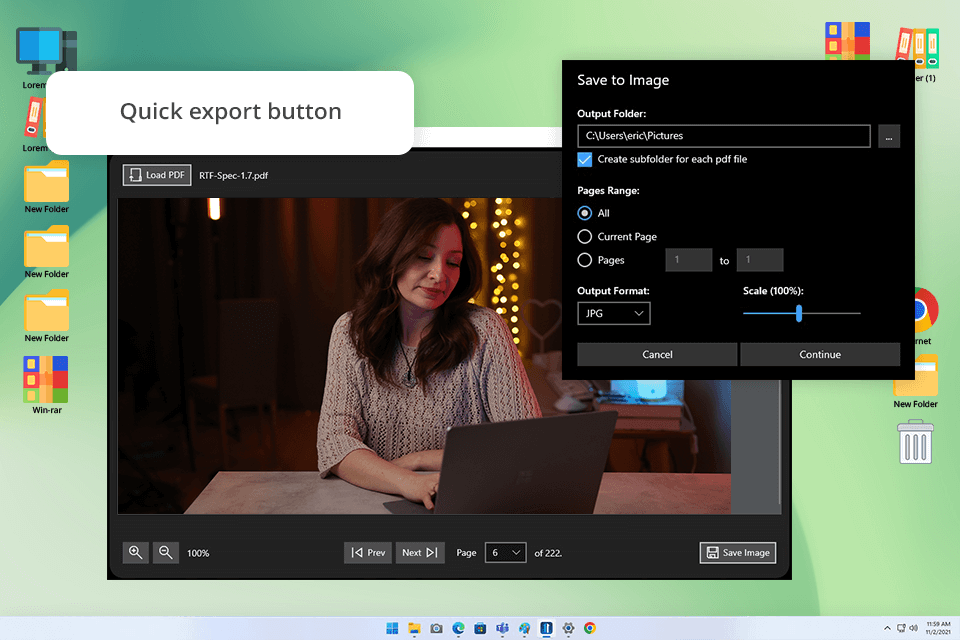Viewport: 960px width, 640px height.
Task: Click the zoom out magnifier icon
Action: [x=166, y=552]
